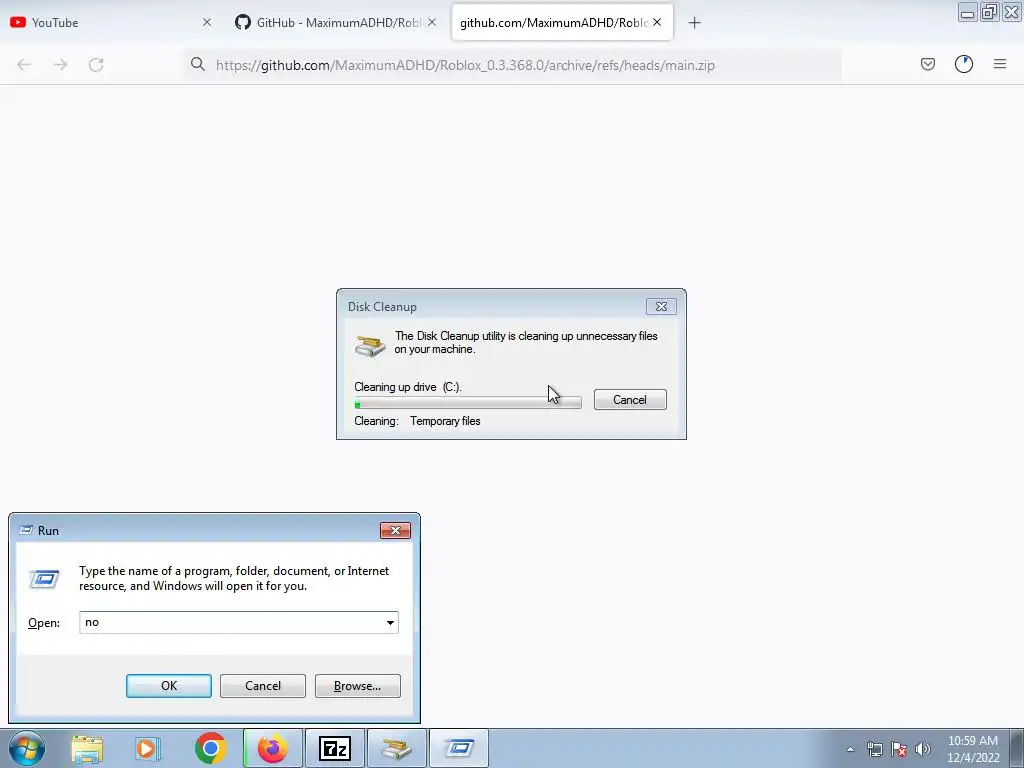The width and height of the screenshot is (1024, 768).
Task: Click the search magnifier icon in address bar
Action: click(x=198, y=64)
